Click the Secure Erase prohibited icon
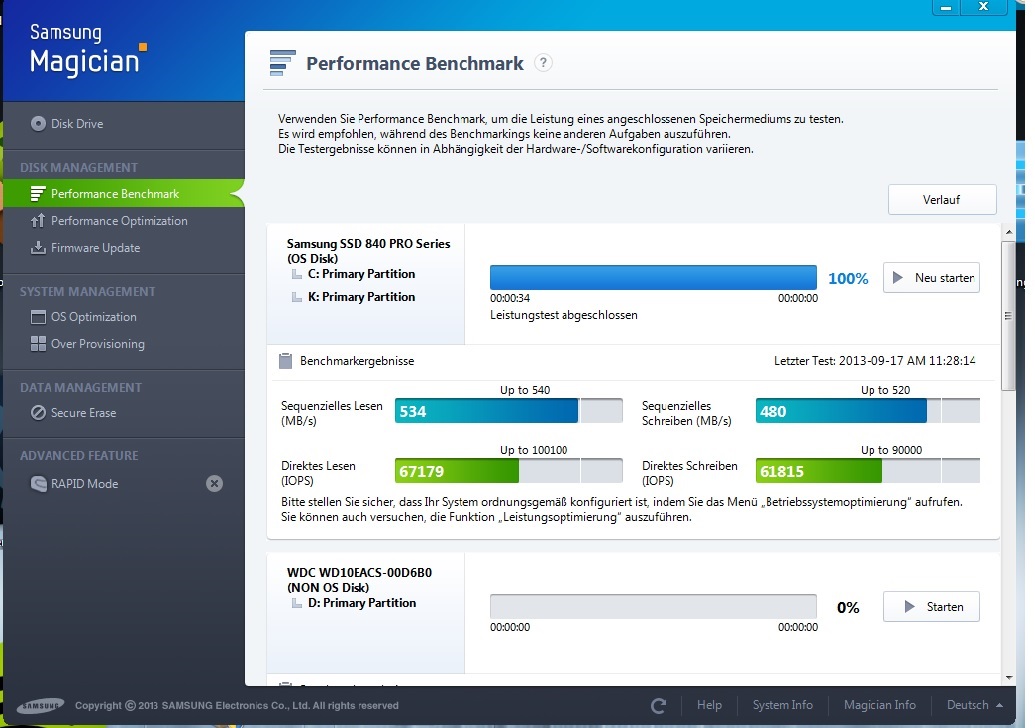1035x728 pixels. tap(38, 413)
